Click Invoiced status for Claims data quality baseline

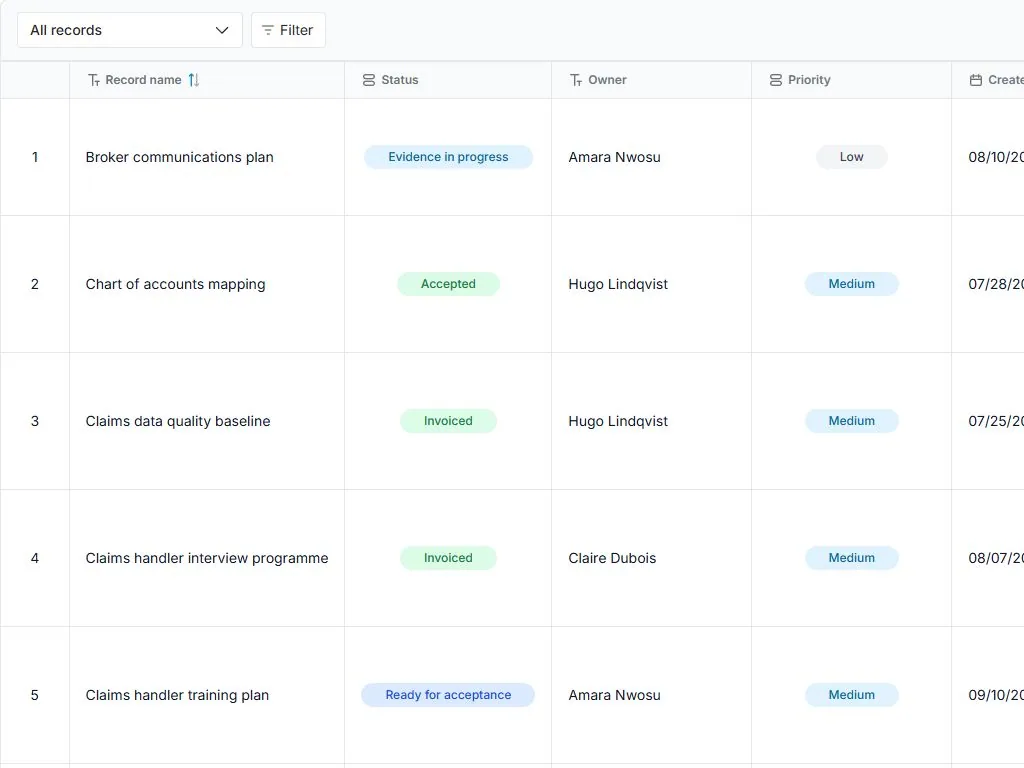click(x=449, y=421)
